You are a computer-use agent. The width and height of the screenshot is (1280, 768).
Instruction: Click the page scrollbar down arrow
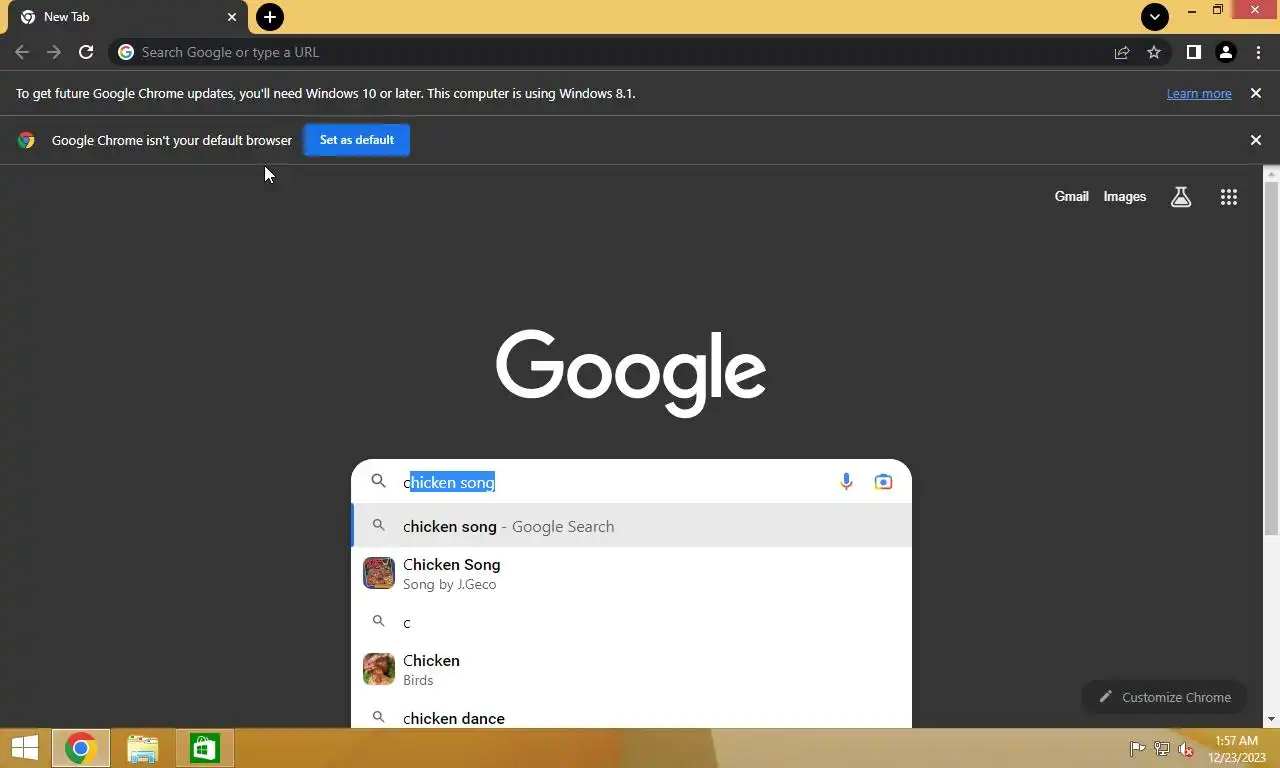coord(1271,719)
